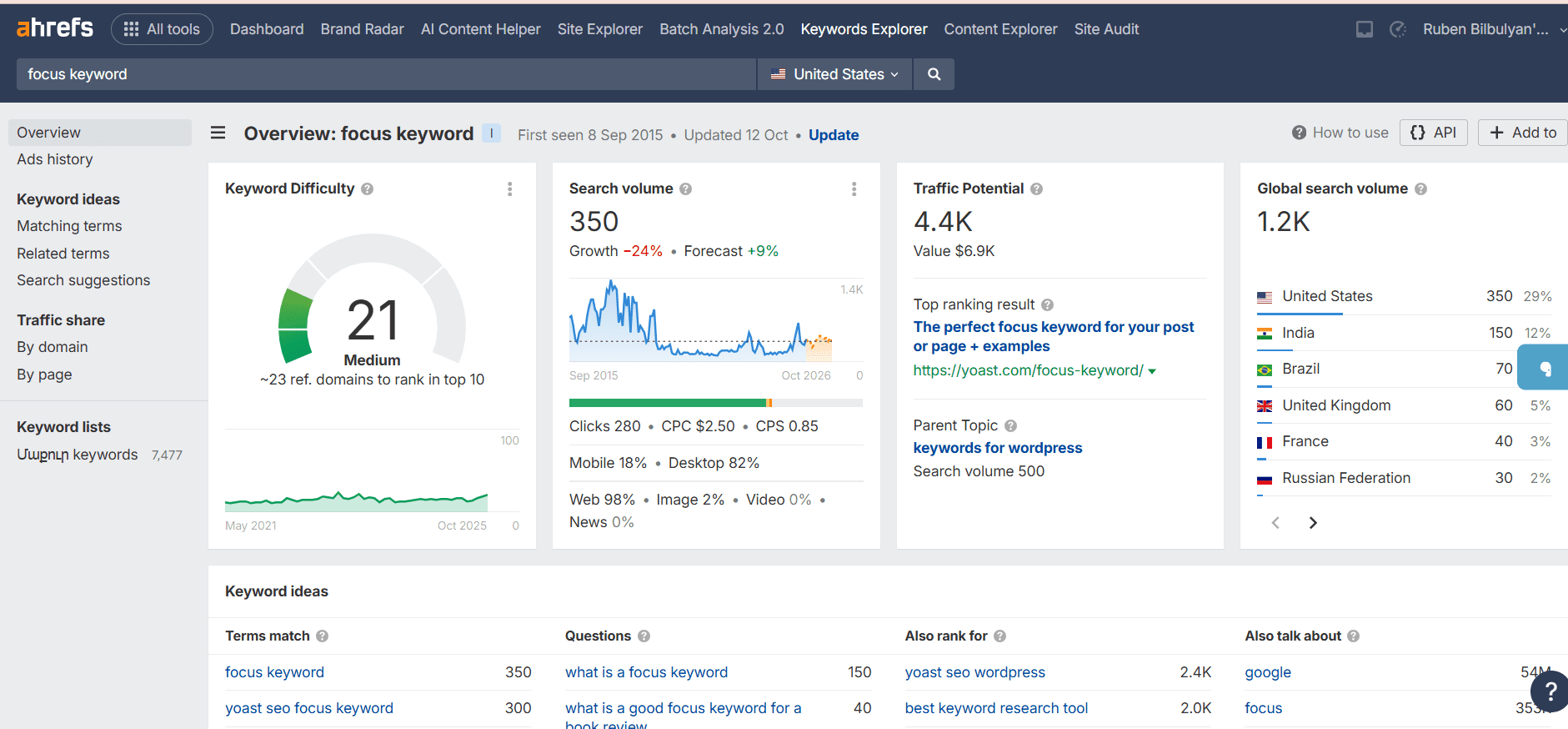
Task: Open the All tools menu
Action: tap(162, 29)
